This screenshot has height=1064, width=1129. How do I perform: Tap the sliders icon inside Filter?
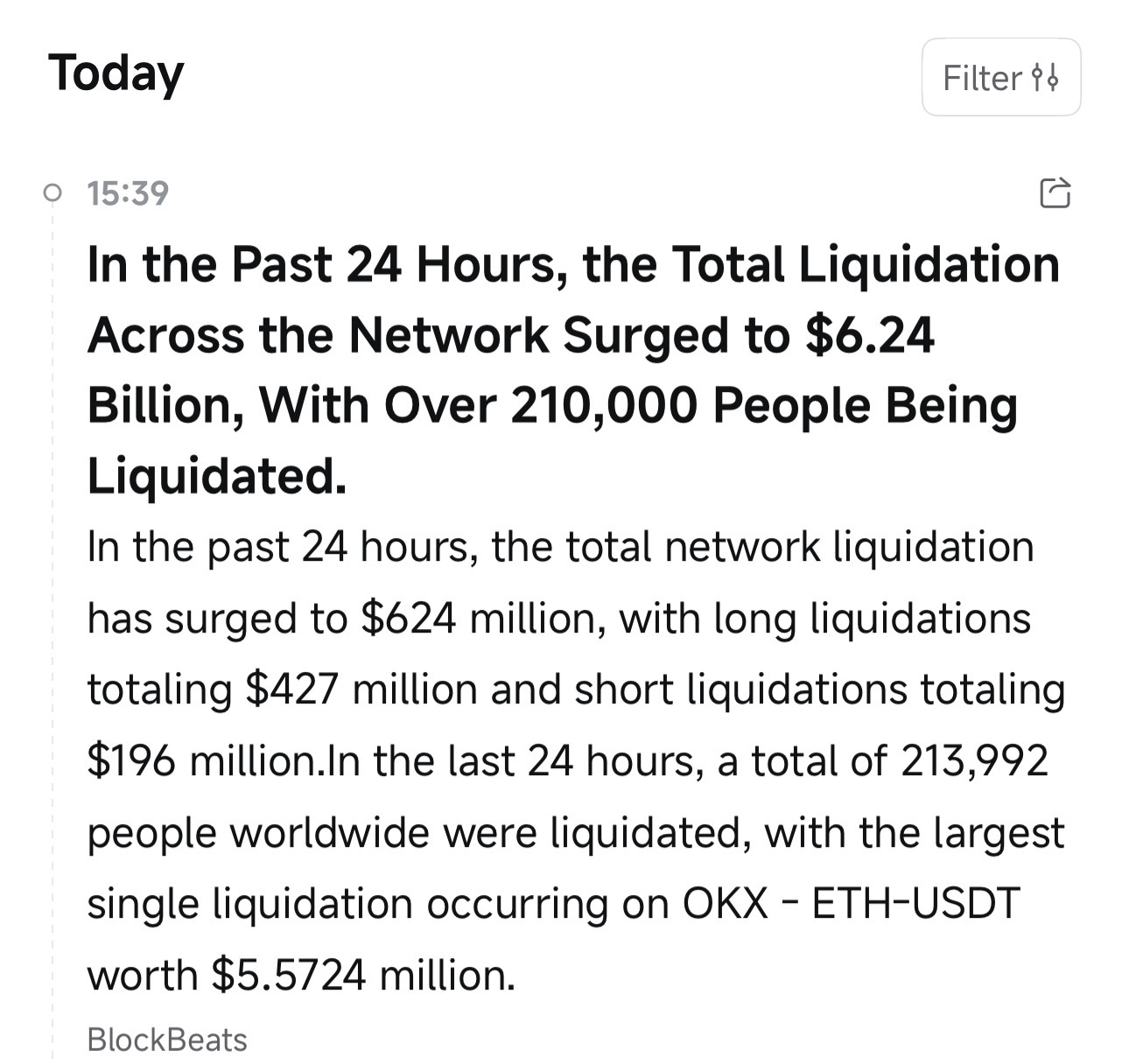point(1045,78)
